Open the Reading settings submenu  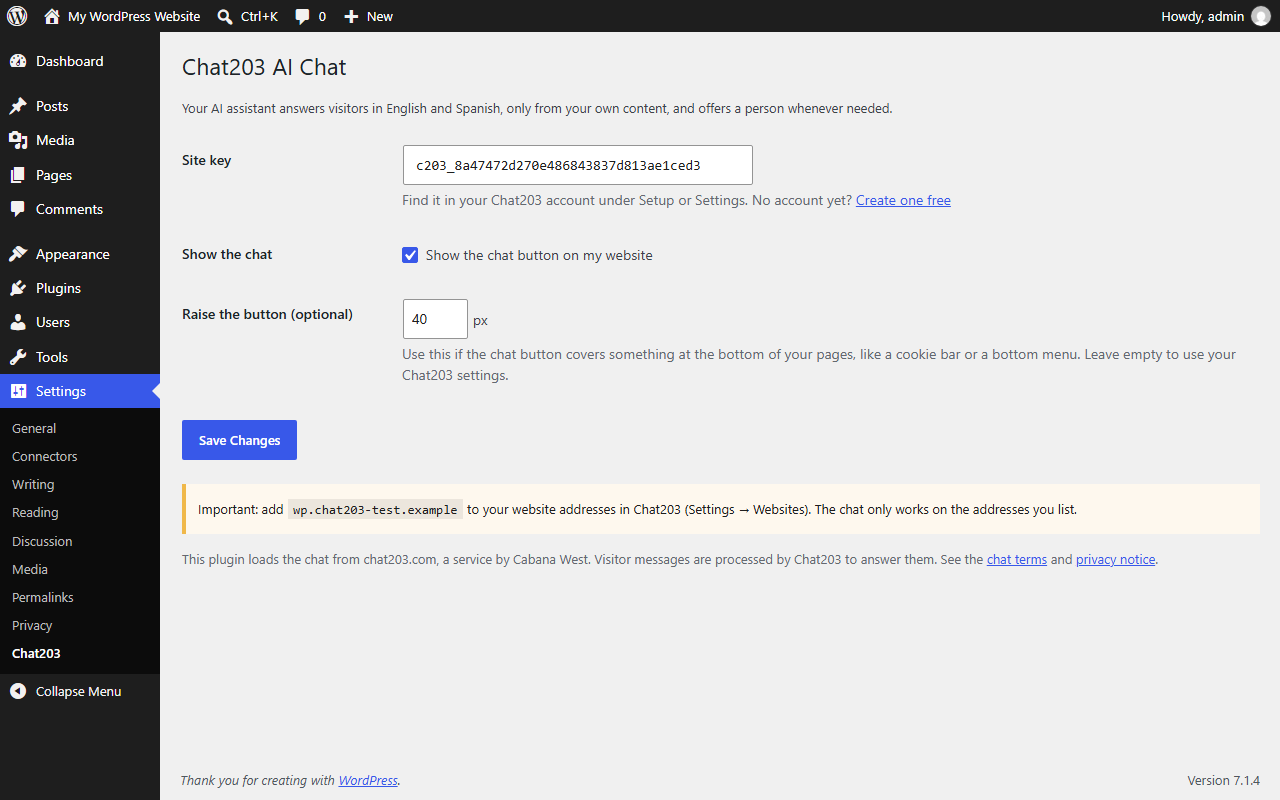35,512
